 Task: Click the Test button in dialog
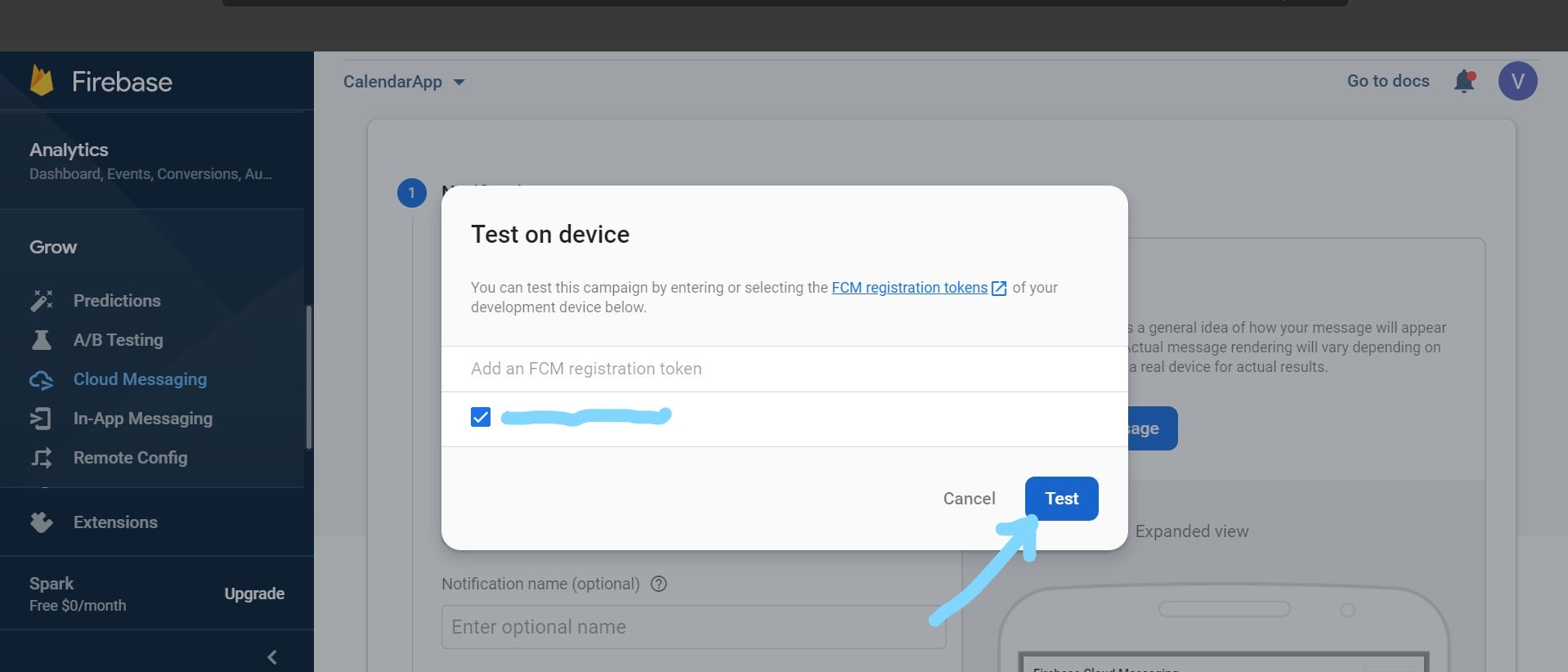point(1061,499)
